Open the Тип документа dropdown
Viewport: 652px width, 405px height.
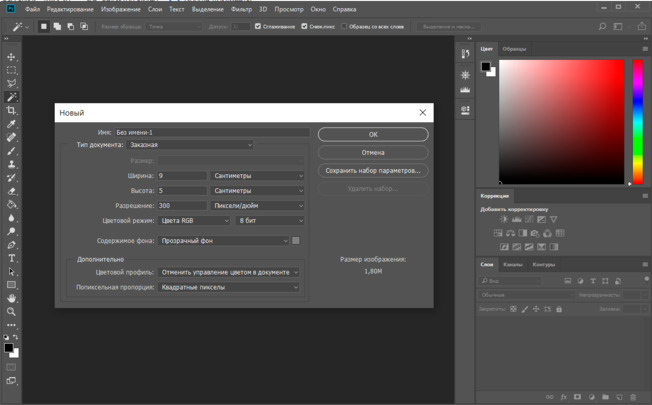(189, 145)
